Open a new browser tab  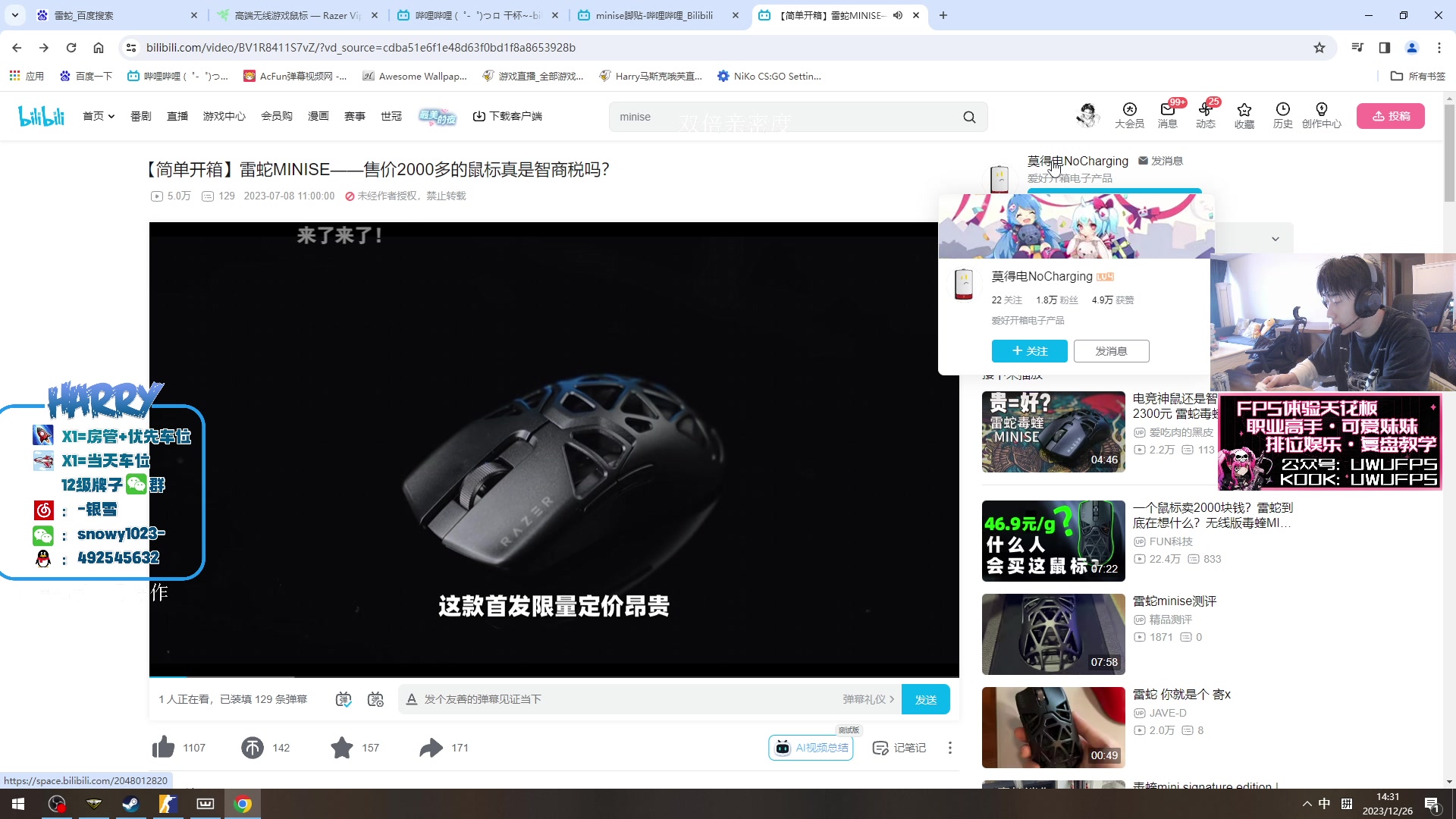coord(943,15)
